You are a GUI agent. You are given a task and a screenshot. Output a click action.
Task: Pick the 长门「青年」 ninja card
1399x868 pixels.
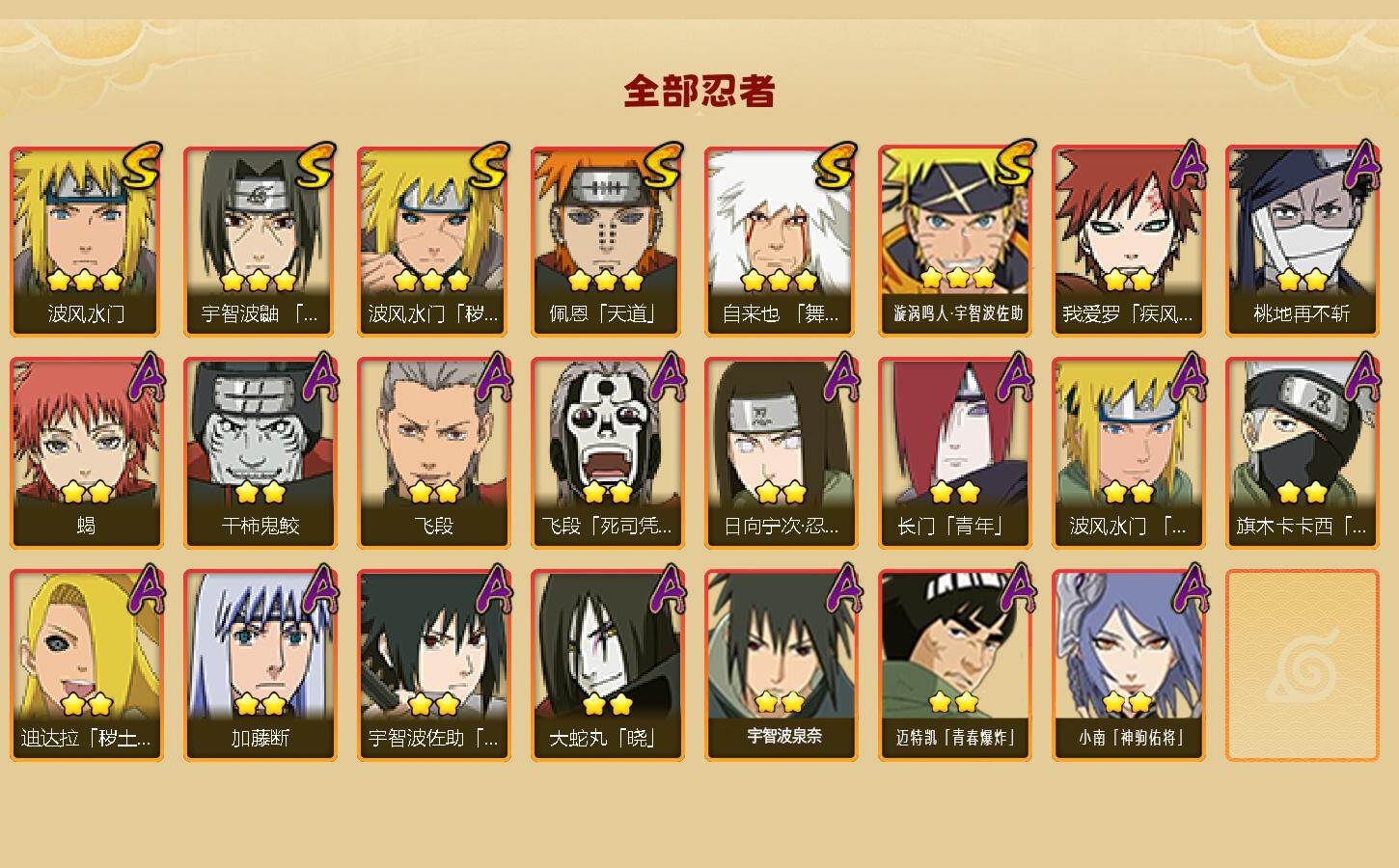click(954, 453)
